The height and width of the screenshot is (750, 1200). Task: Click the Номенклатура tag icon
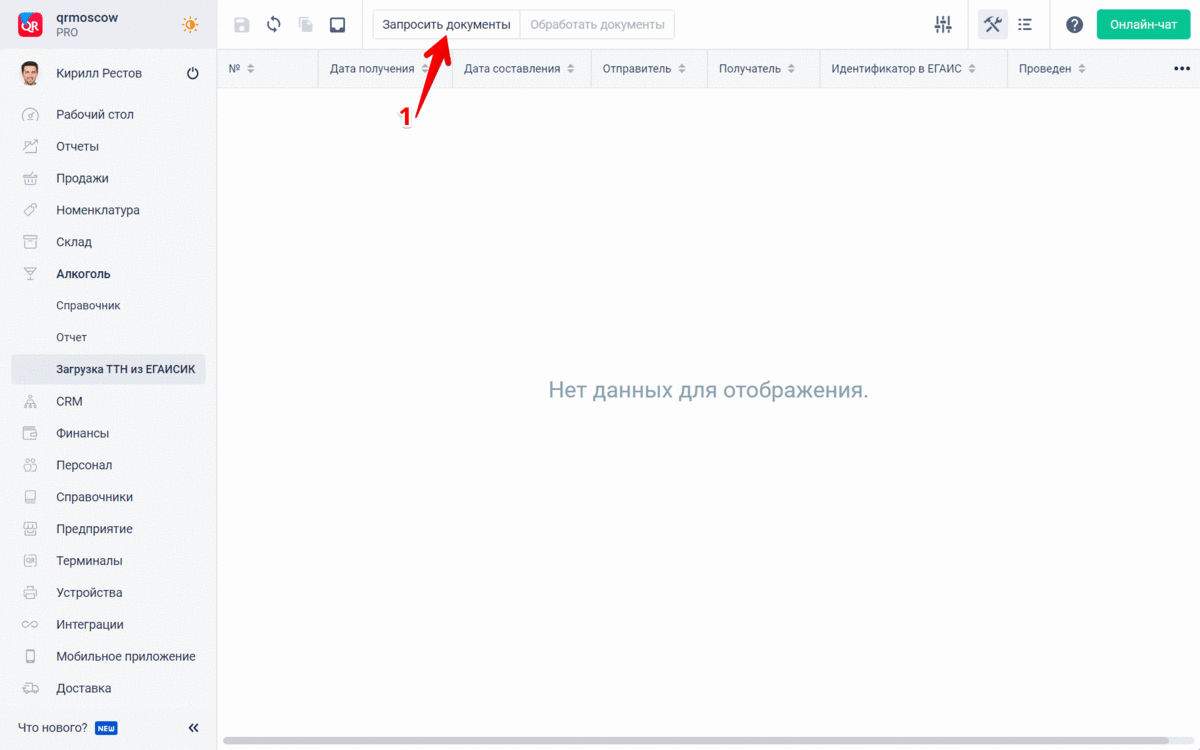click(x=30, y=210)
